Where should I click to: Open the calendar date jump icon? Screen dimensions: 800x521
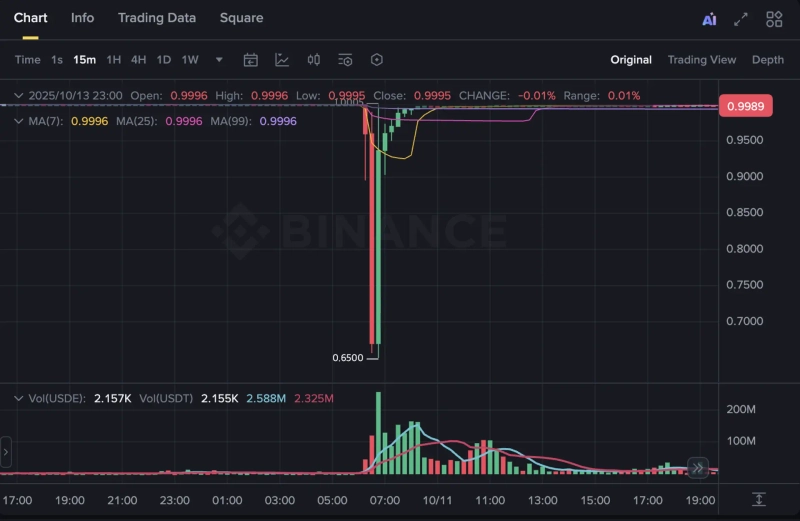pyautogui.click(x=251, y=60)
